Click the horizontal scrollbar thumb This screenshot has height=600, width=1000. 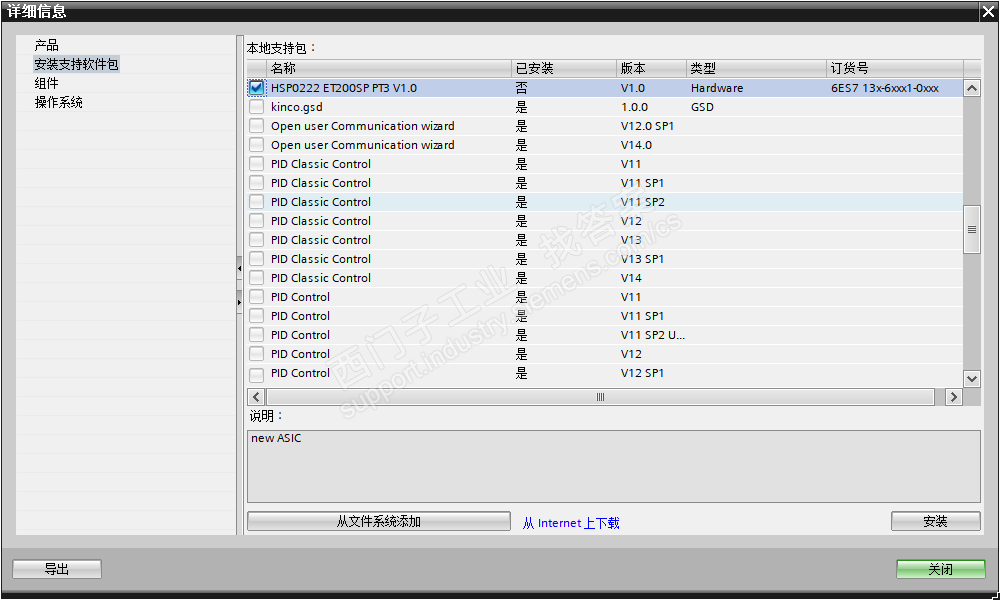tap(600, 397)
